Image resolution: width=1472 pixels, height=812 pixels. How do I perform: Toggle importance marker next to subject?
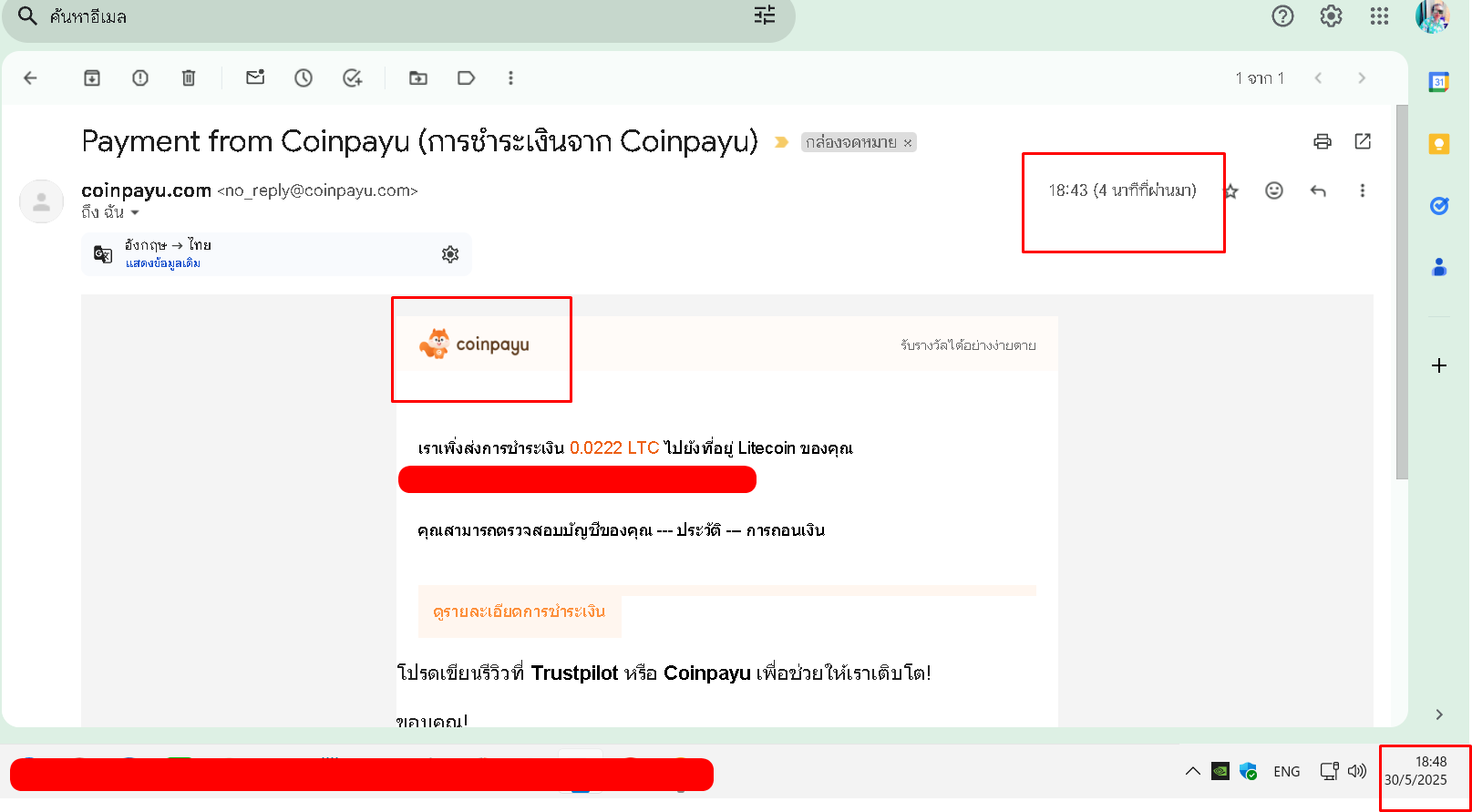pos(781,142)
